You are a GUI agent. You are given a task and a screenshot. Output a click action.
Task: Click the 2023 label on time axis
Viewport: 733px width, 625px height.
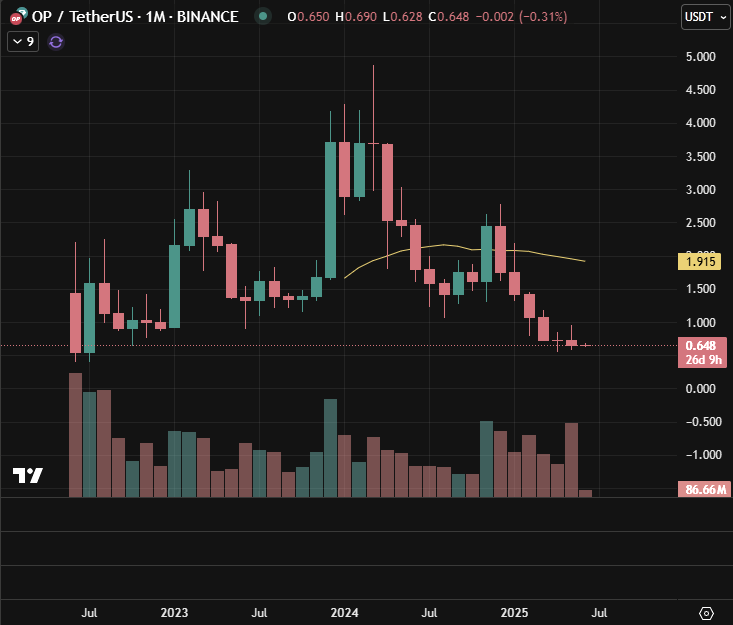[174, 612]
